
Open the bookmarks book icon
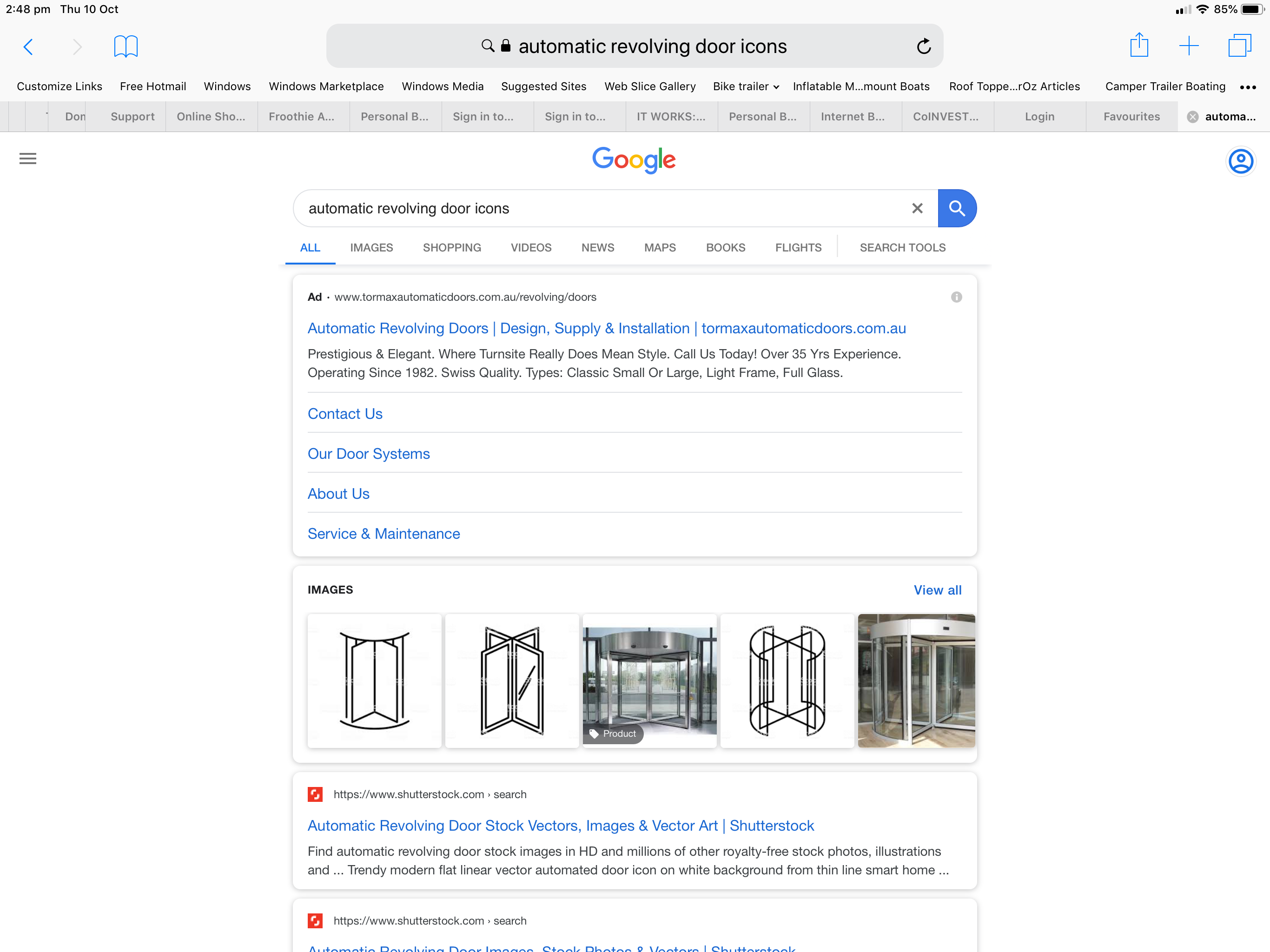pos(126,46)
